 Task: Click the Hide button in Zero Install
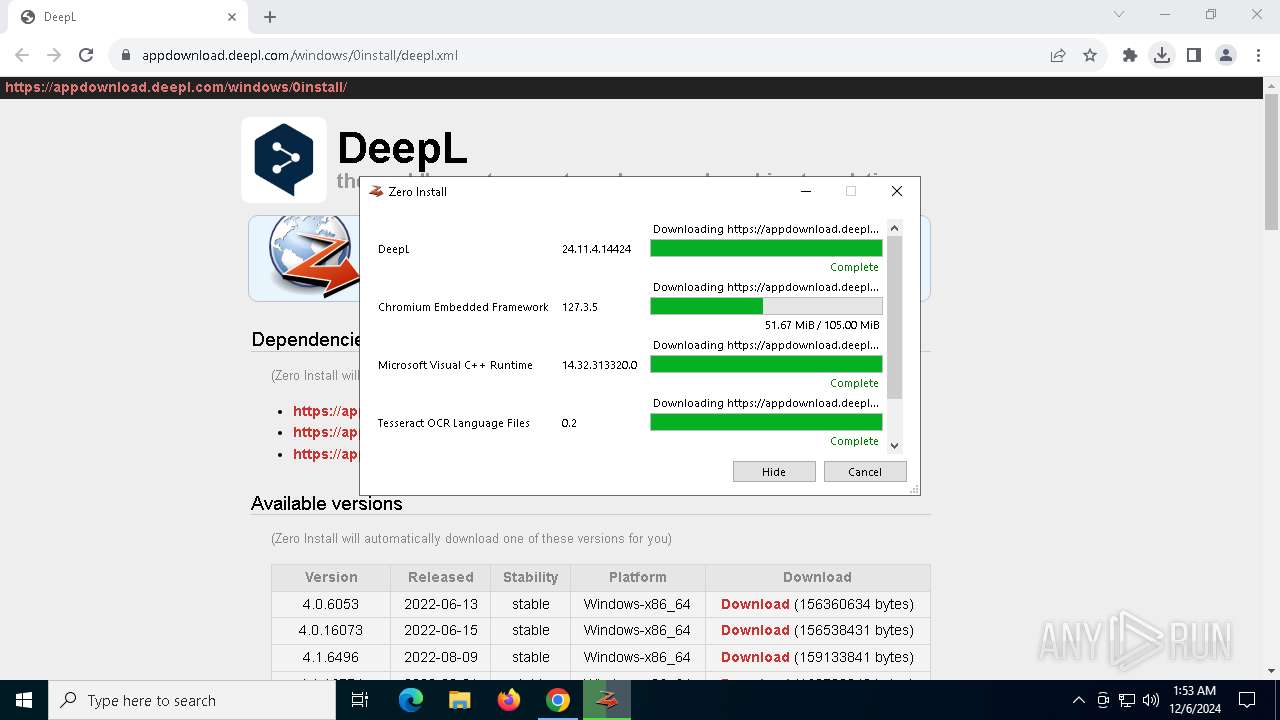[774, 472]
